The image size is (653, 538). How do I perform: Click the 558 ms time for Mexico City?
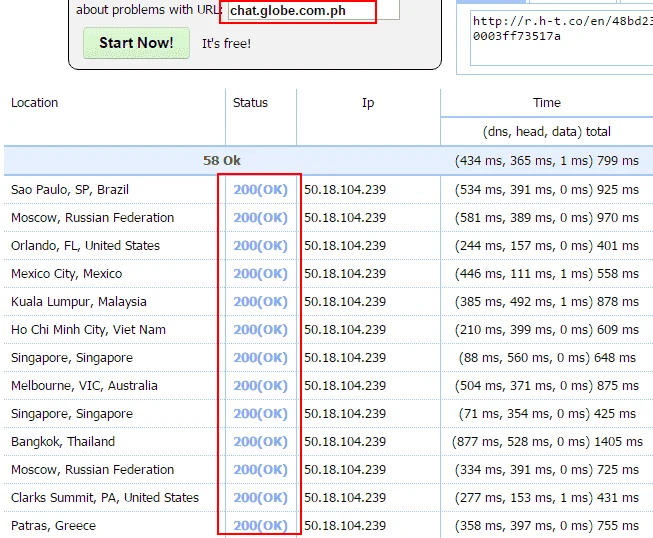[618, 274]
